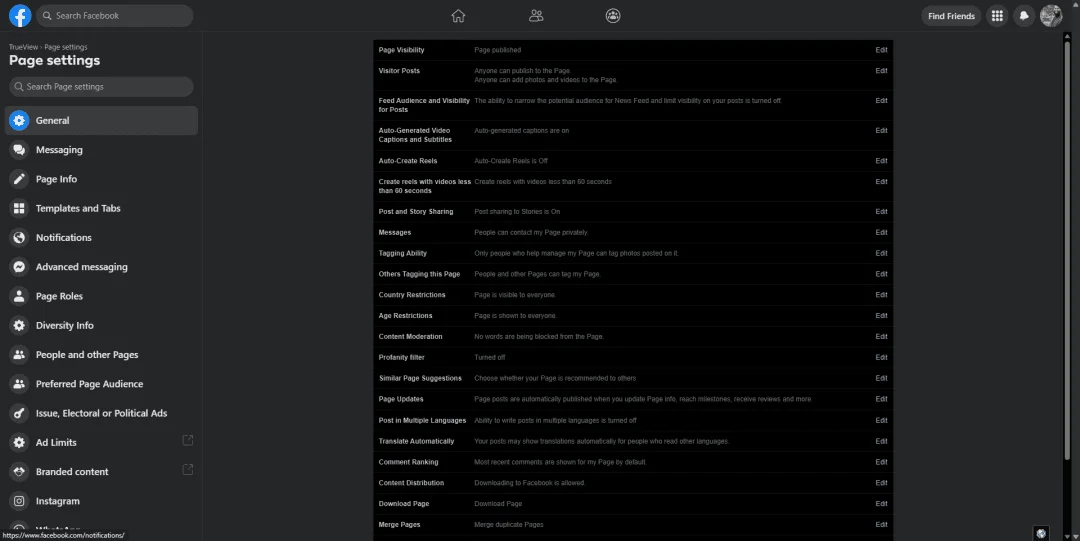
Task: Edit the Messages setting
Action: 881,232
